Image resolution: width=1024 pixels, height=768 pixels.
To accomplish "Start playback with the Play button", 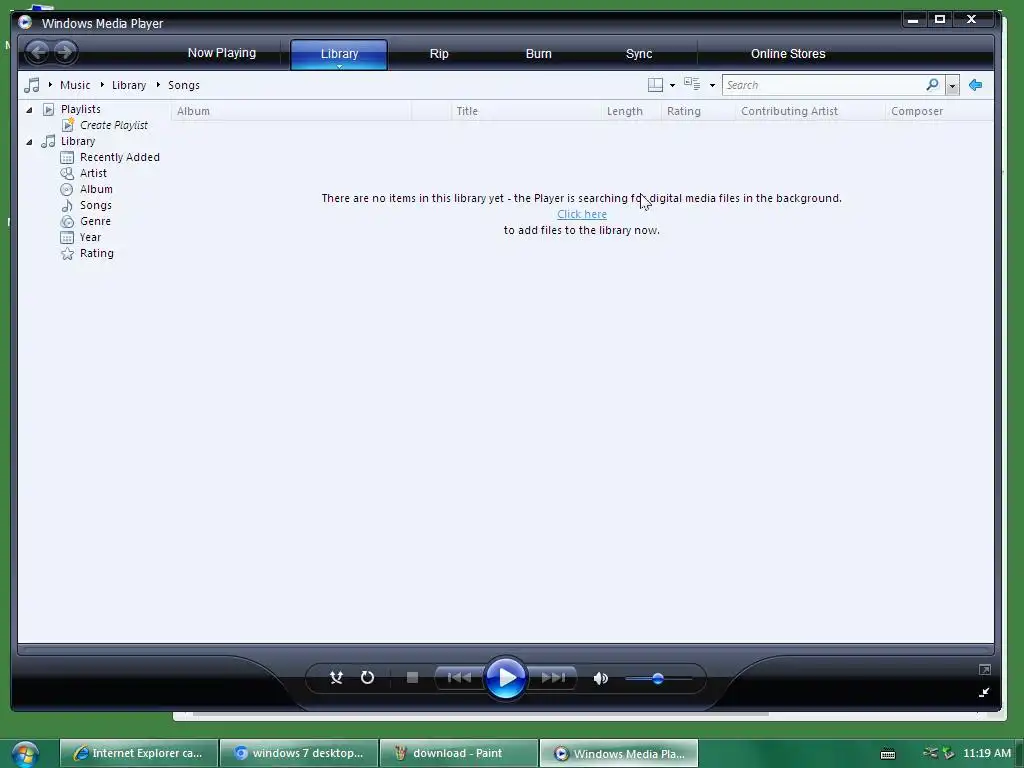I will pyautogui.click(x=505, y=678).
